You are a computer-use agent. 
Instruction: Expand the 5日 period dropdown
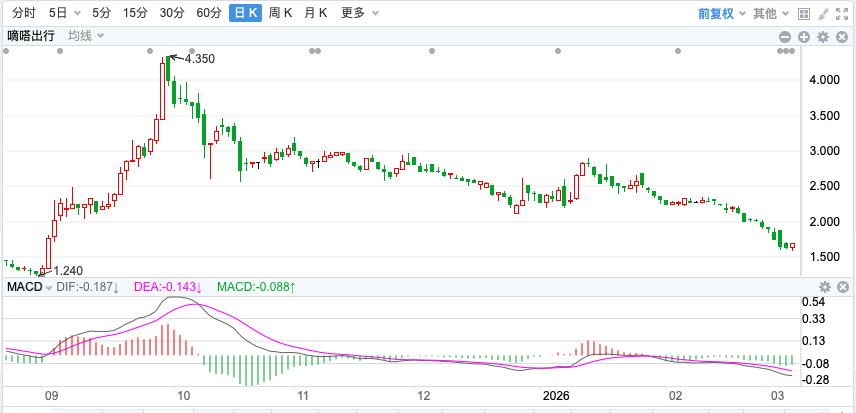tap(63, 14)
